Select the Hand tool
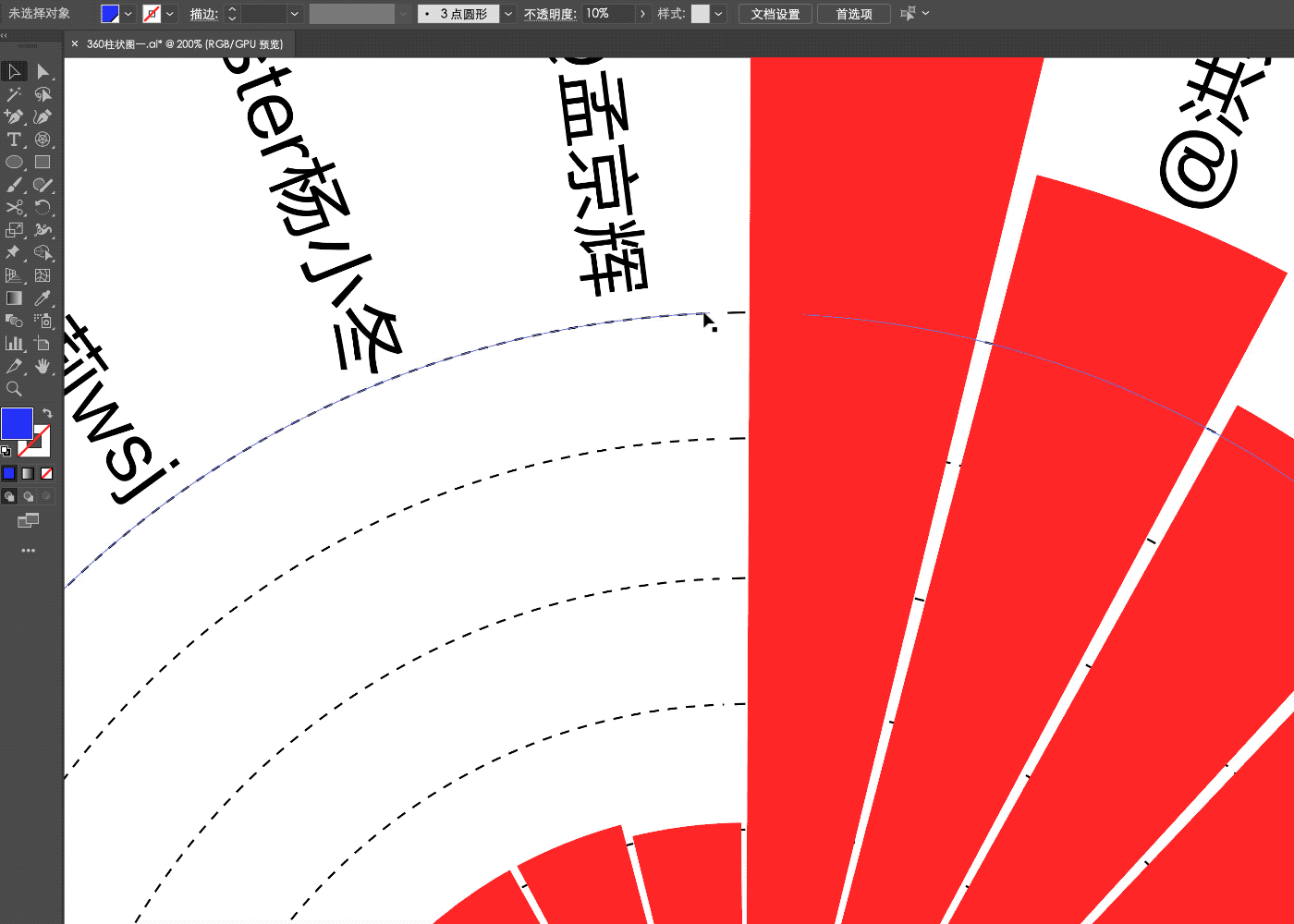This screenshot has width=1294, height=924. (43, 366)
